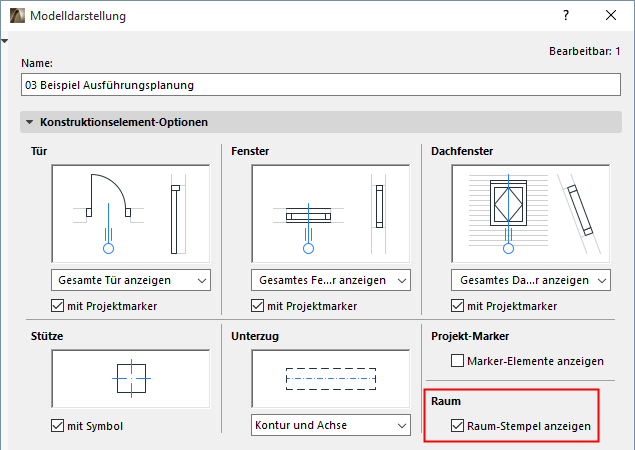Disable 'mit Symbol' for Stütze
Screen dimensions: 635x450
[x=58, y=427]
